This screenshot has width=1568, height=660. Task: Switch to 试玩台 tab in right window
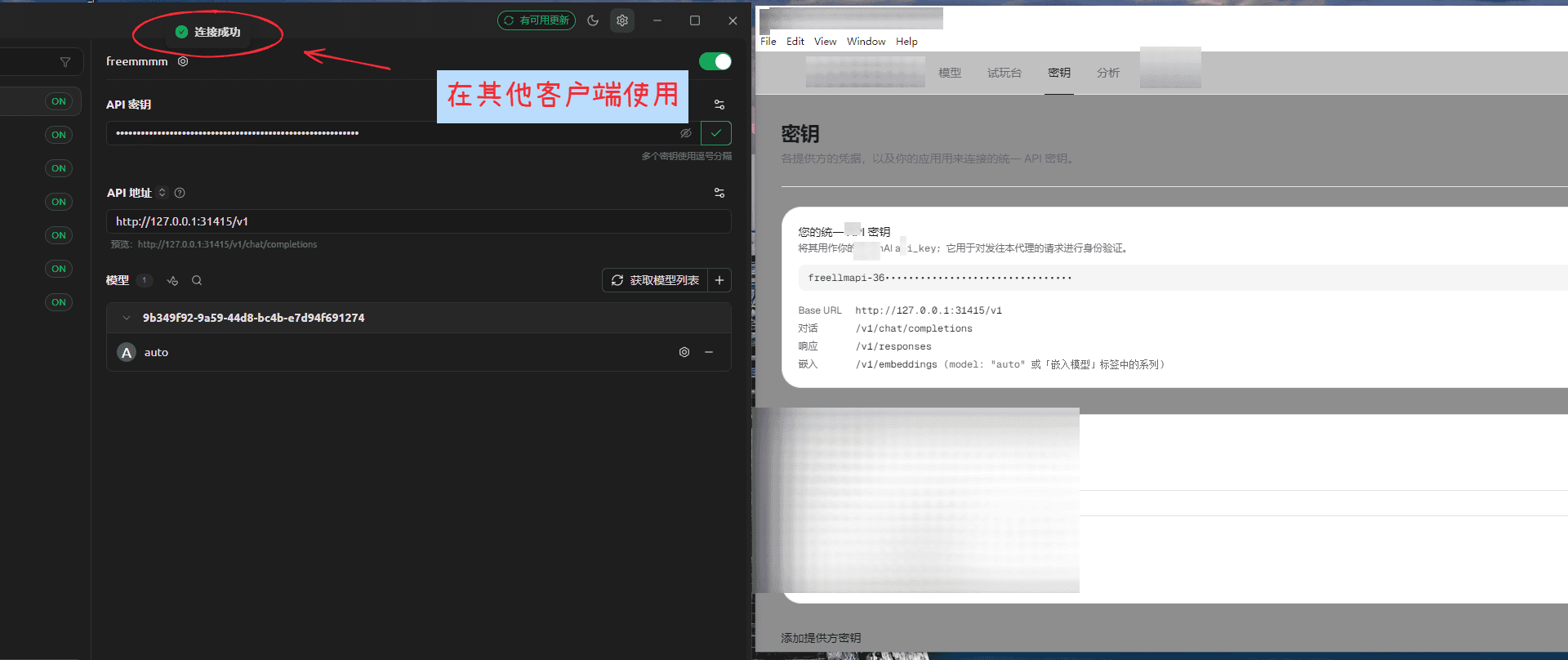point(1004,73)
